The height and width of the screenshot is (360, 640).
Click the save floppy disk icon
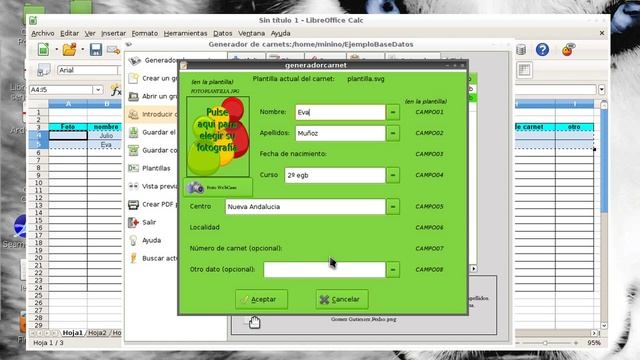tap(96, 49)
